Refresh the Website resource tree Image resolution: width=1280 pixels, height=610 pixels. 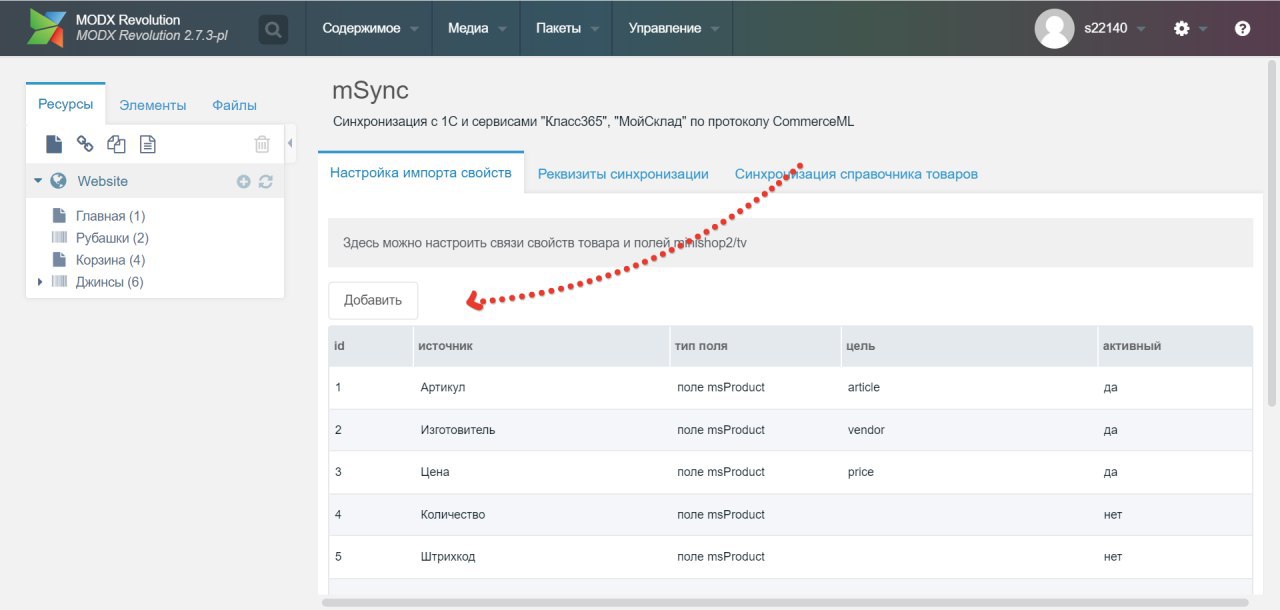(x=265, y=182)
